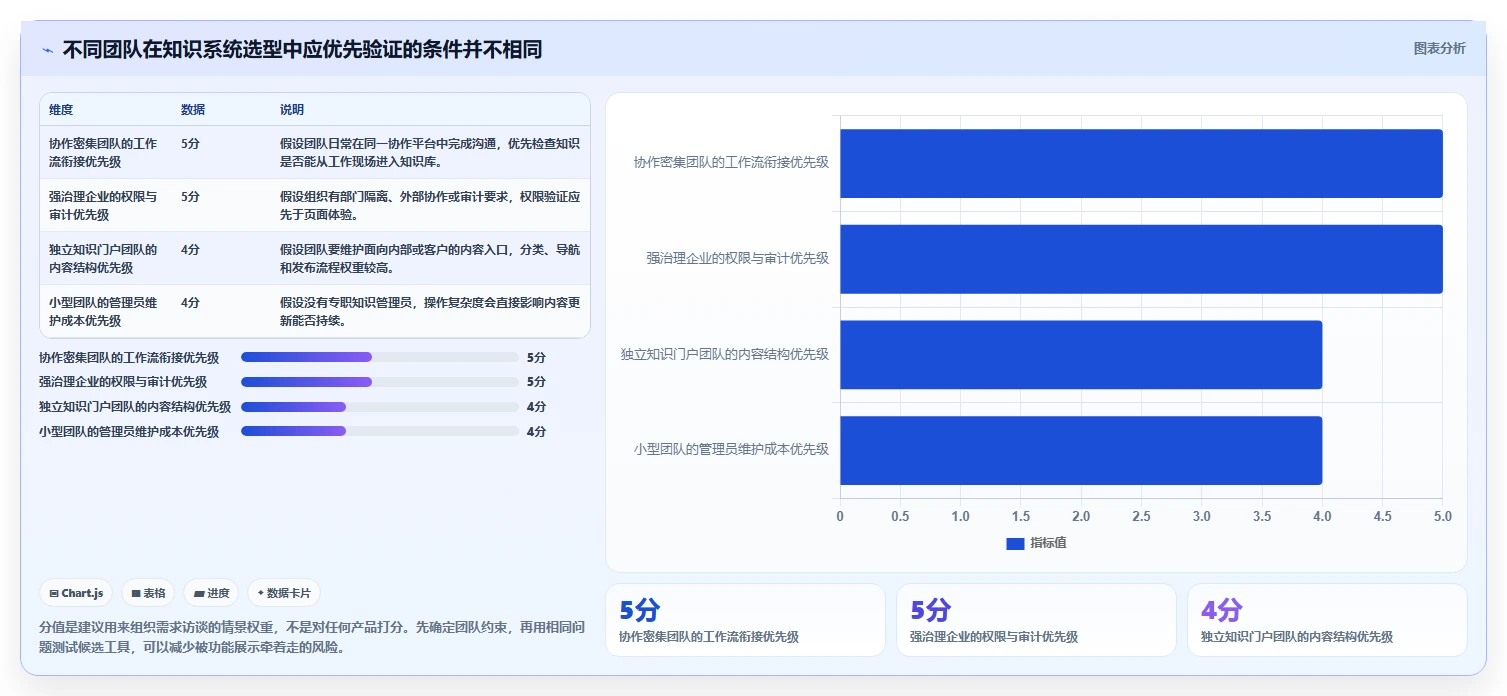
Task: Click the chart bar for 协作密集团队的工作流衔接优先级
Action: point(1141,163)
